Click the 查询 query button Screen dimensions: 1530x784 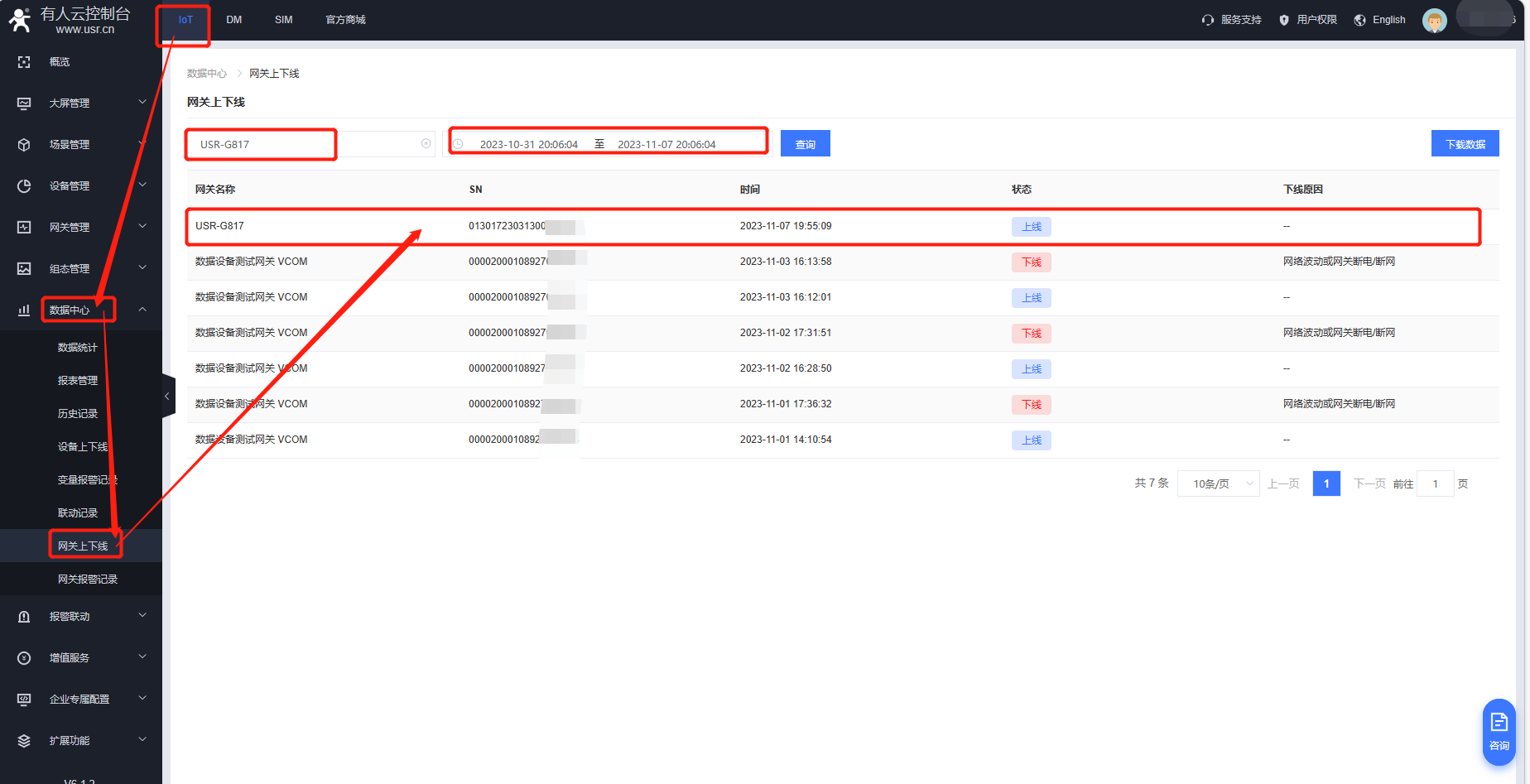tap(805, 144)
